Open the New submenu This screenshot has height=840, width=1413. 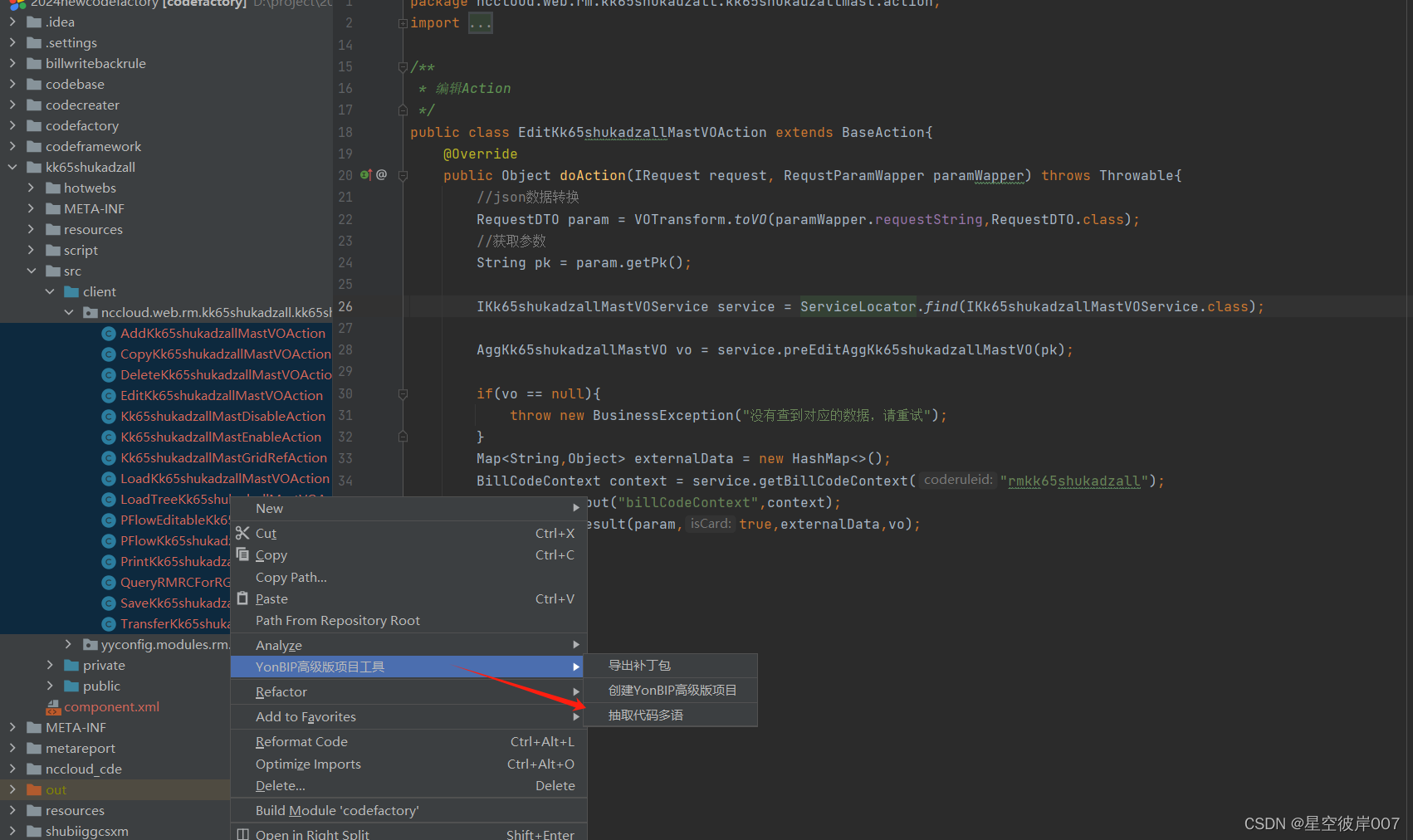408,508
